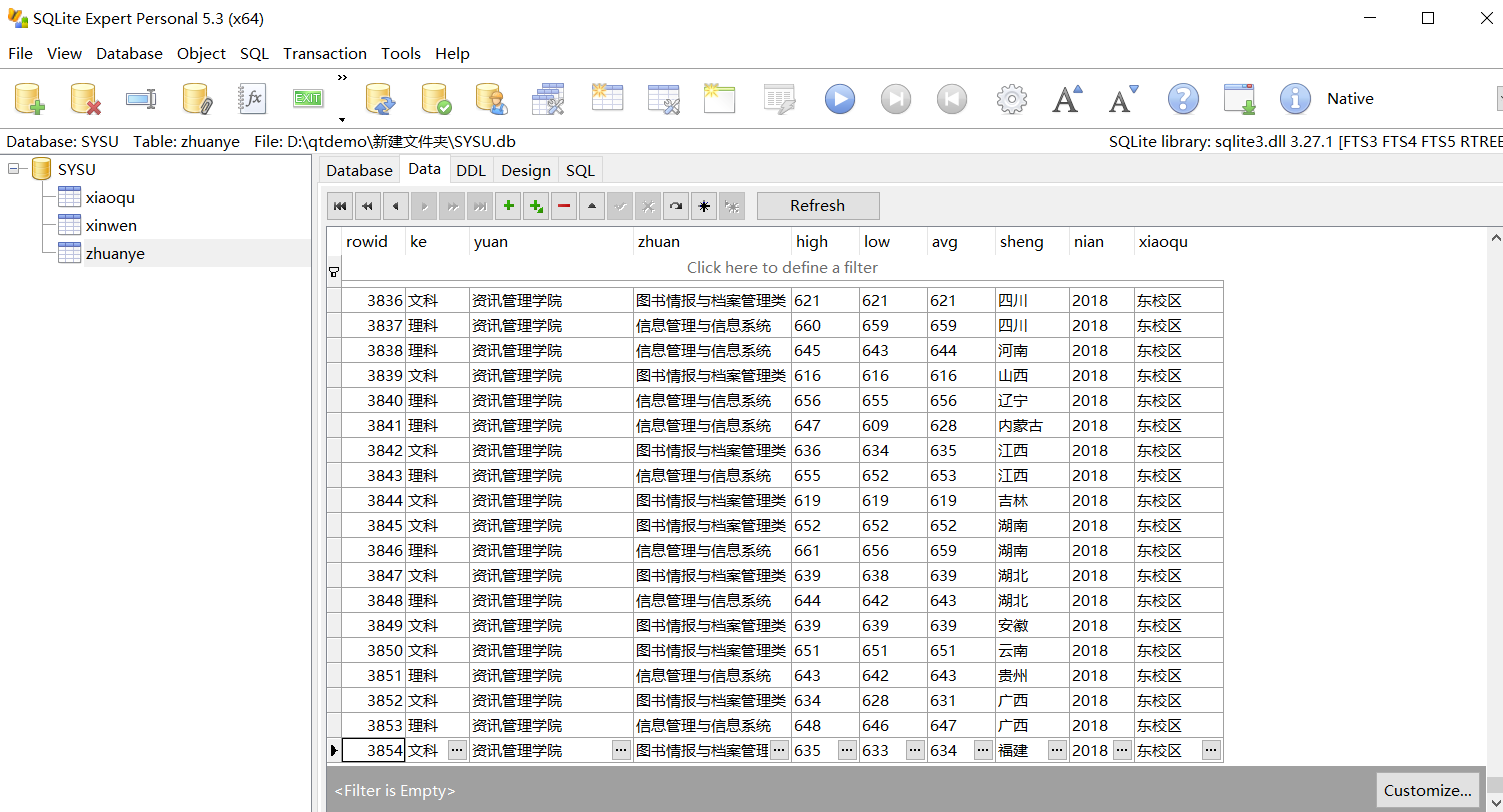Click the green EXIT icon
1503x812 pixels.
[308, 98]
